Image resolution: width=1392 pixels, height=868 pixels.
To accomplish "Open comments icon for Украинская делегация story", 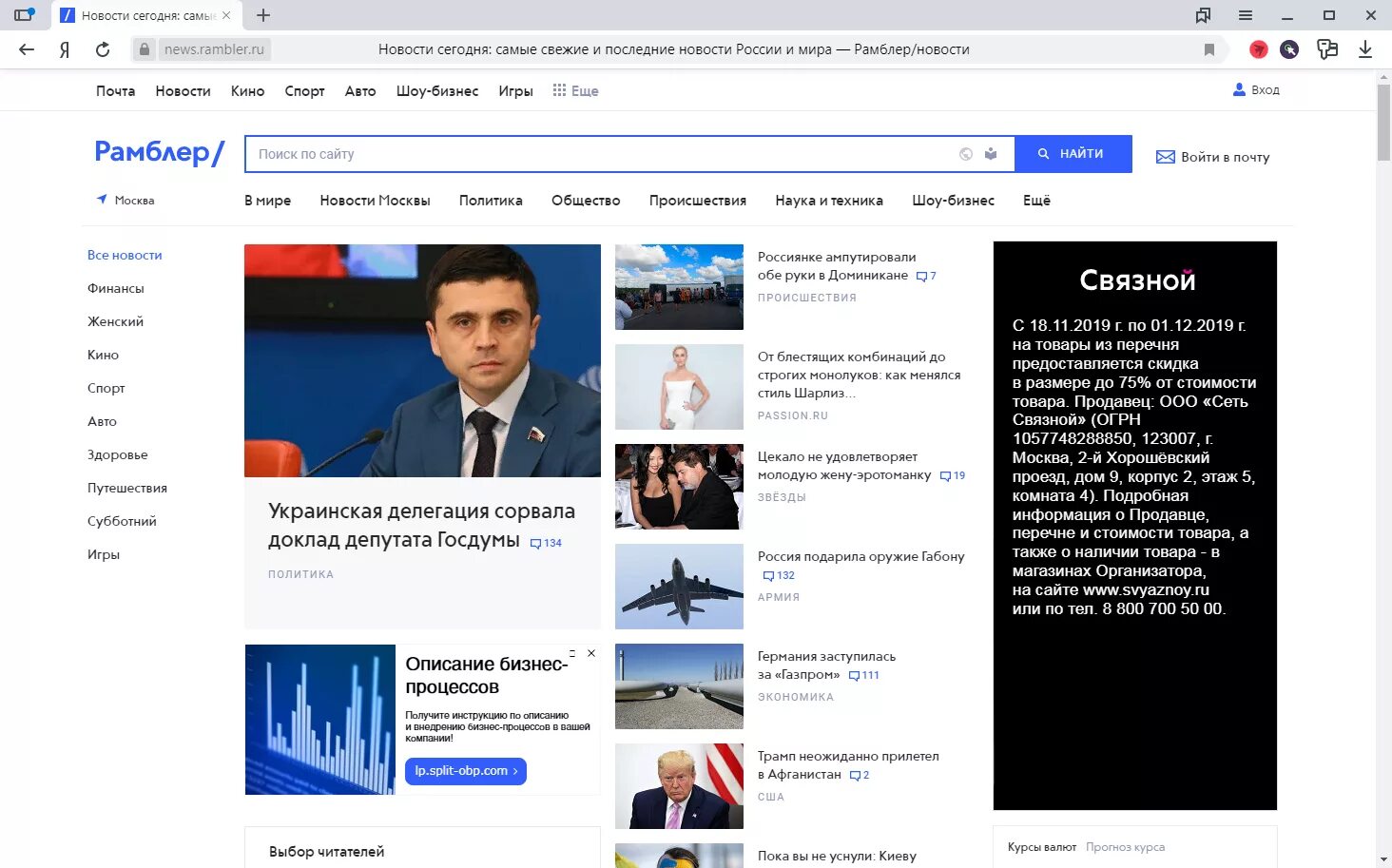I will click(x=535, y=543).
